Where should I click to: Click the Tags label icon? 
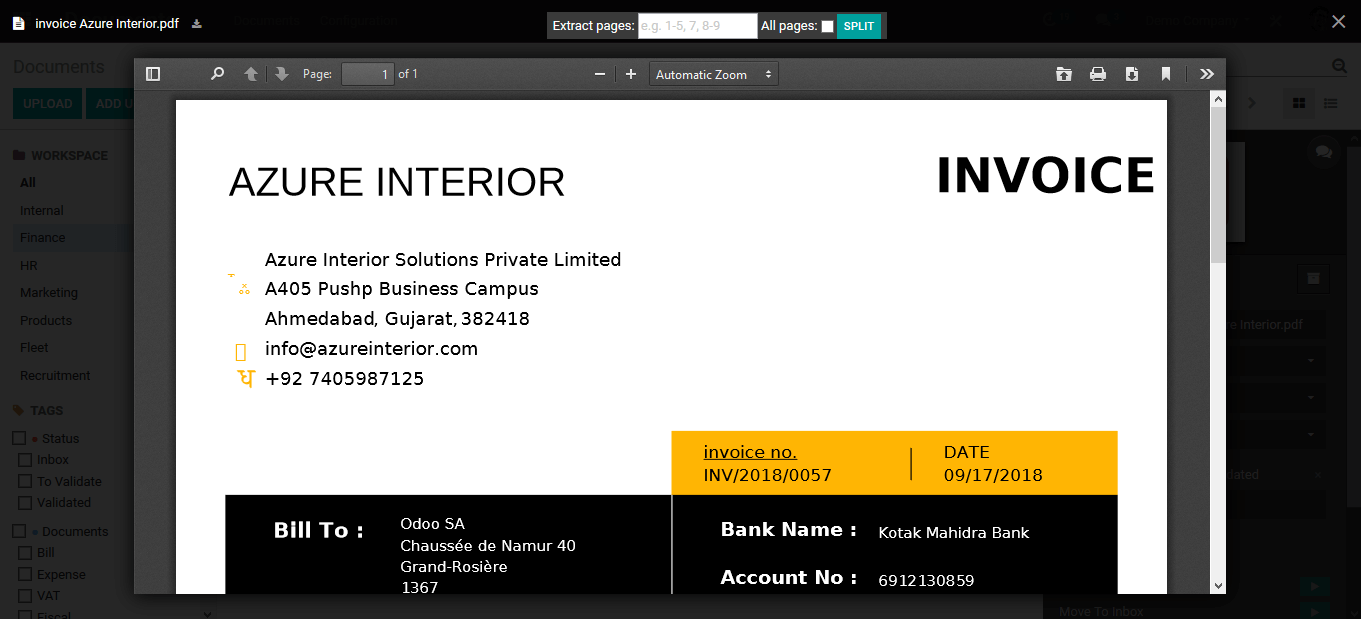[19, 411]
